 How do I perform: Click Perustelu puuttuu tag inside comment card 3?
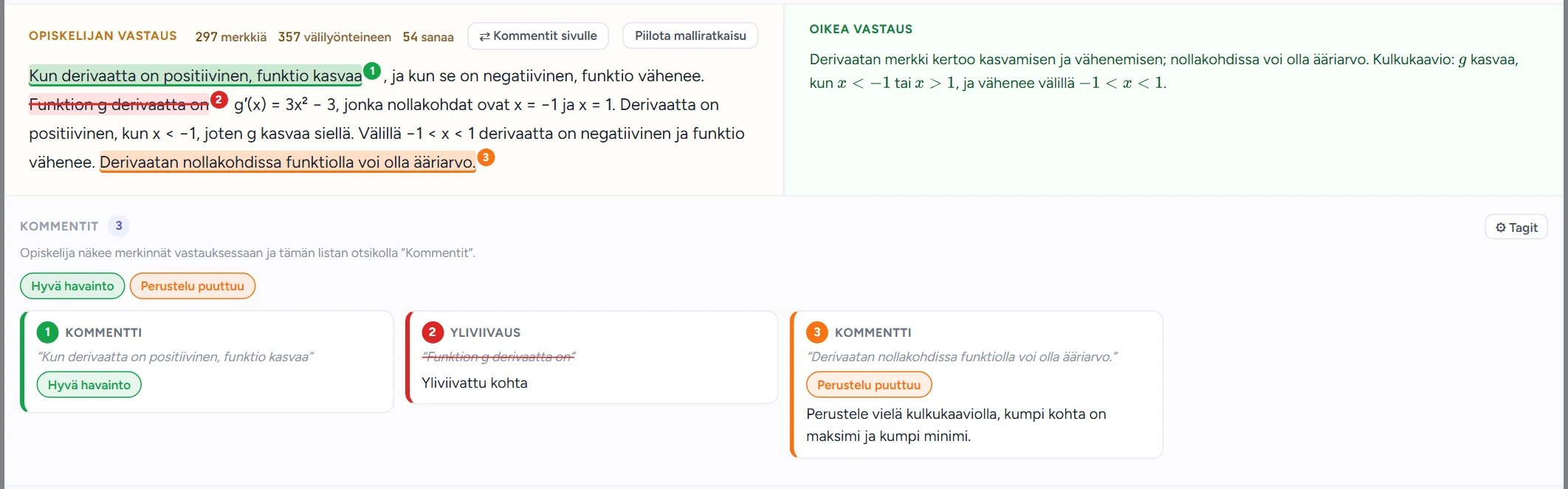[x=869, y=385]
